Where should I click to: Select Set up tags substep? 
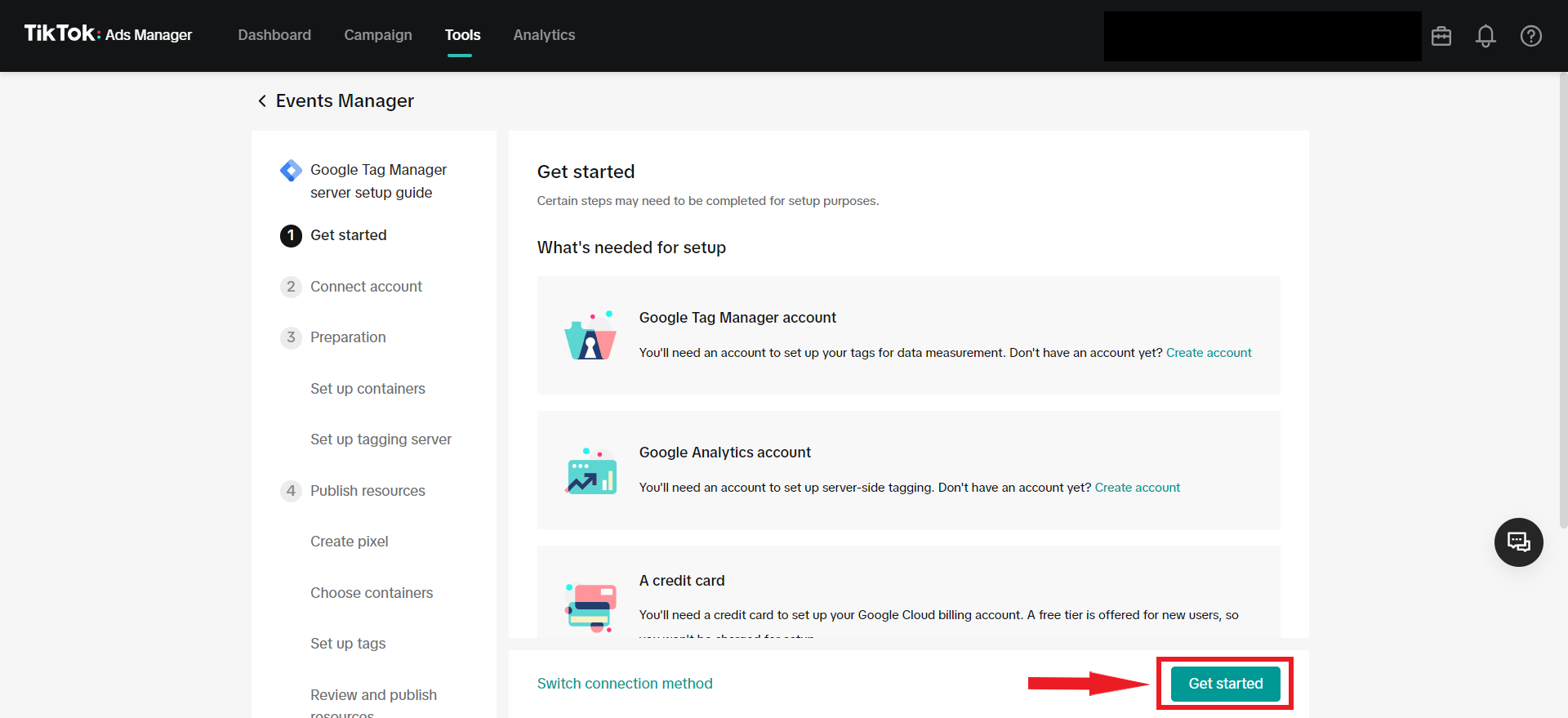(348, 644)
